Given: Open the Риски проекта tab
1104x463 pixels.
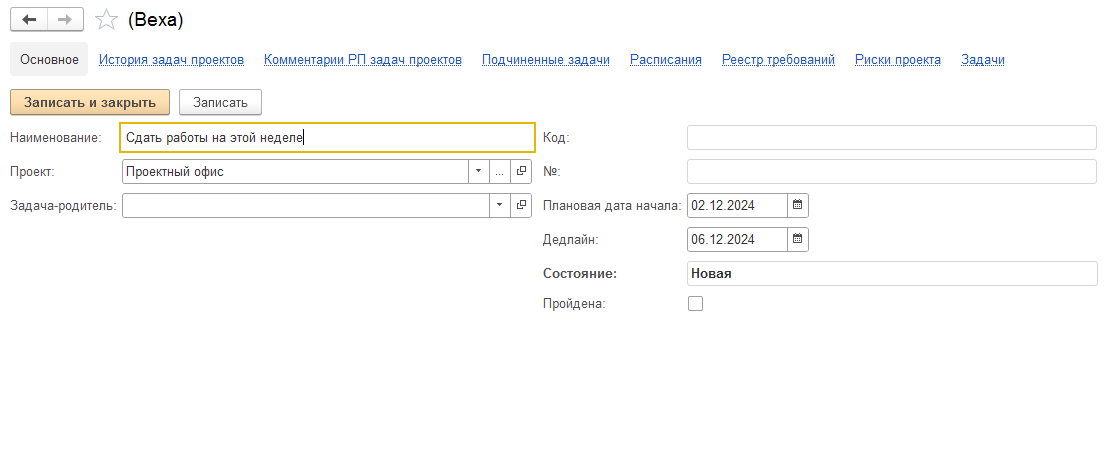Looking at the screenshot, I should coord(897,60).
